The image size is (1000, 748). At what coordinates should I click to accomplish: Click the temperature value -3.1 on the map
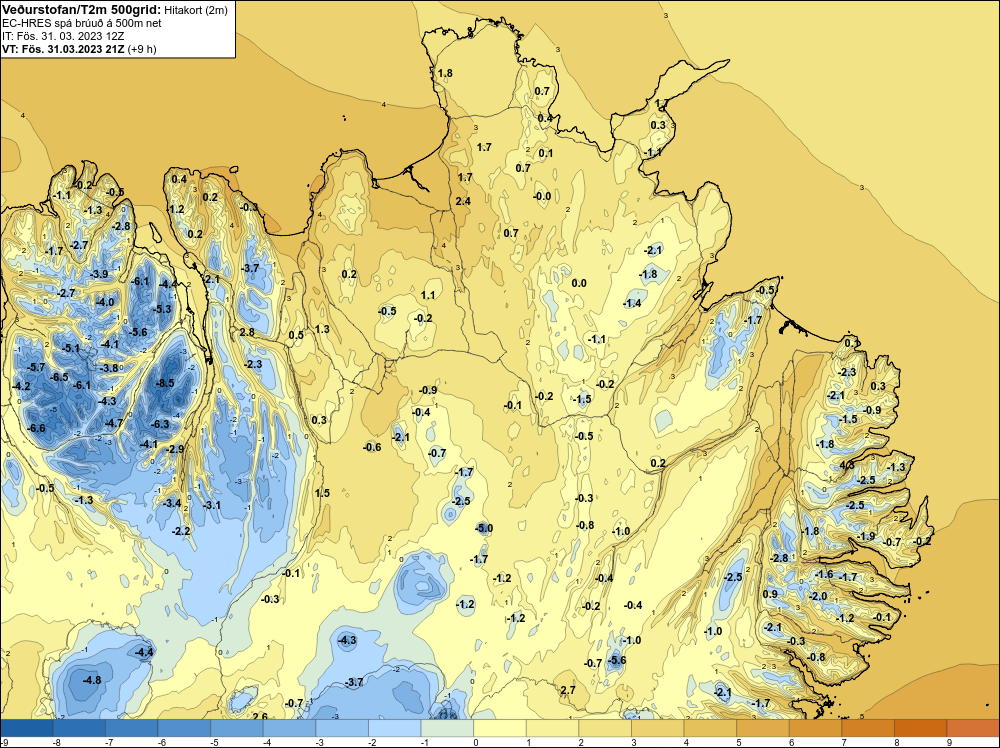[212, 505]
